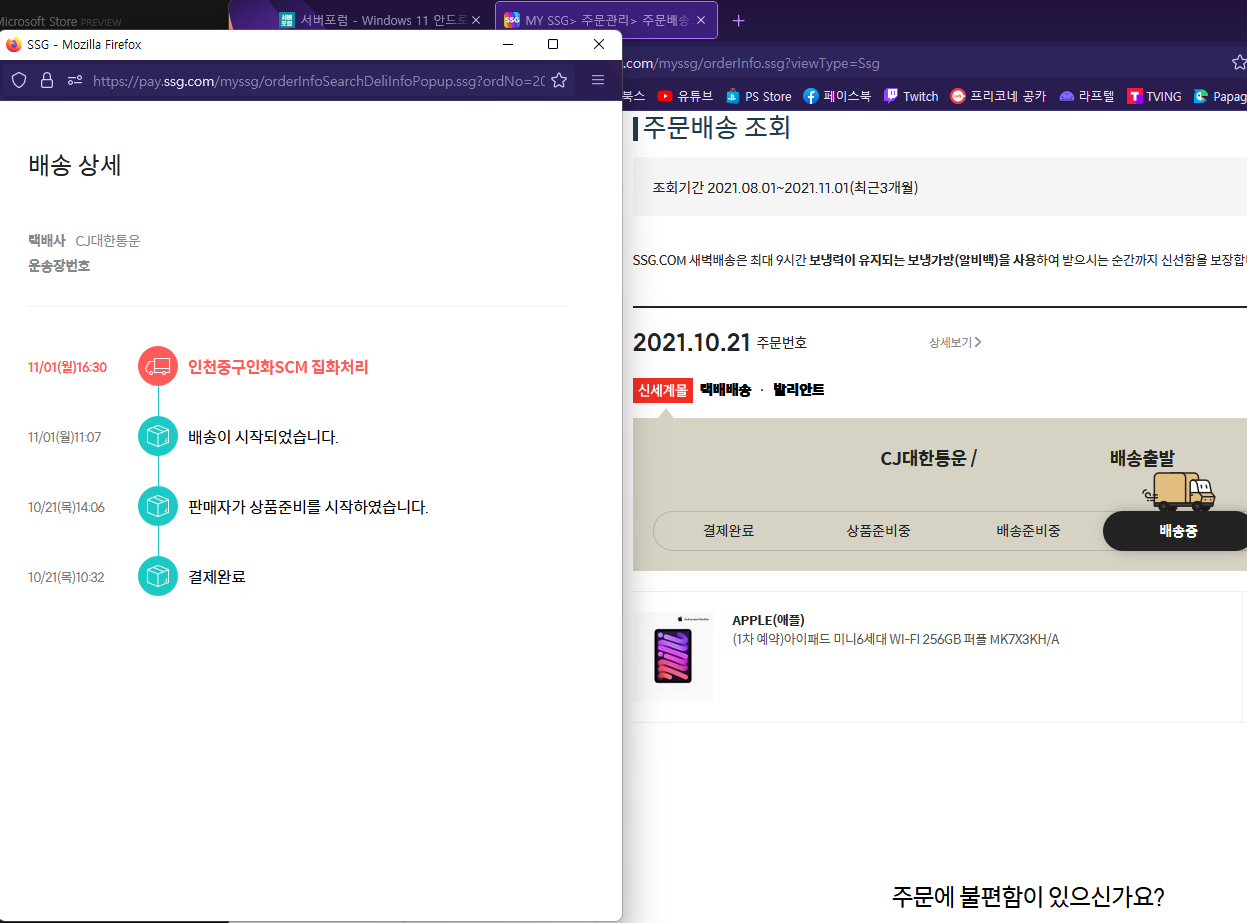Click the 10/21(목)10:32 timestamp
The height and width of the screenshot is (923, 1247).
pos(66,577)
